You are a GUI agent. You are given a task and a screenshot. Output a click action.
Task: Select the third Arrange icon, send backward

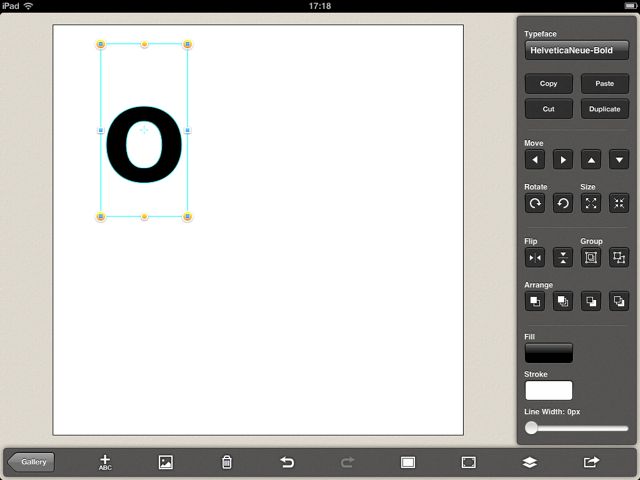tap(591, 302)
